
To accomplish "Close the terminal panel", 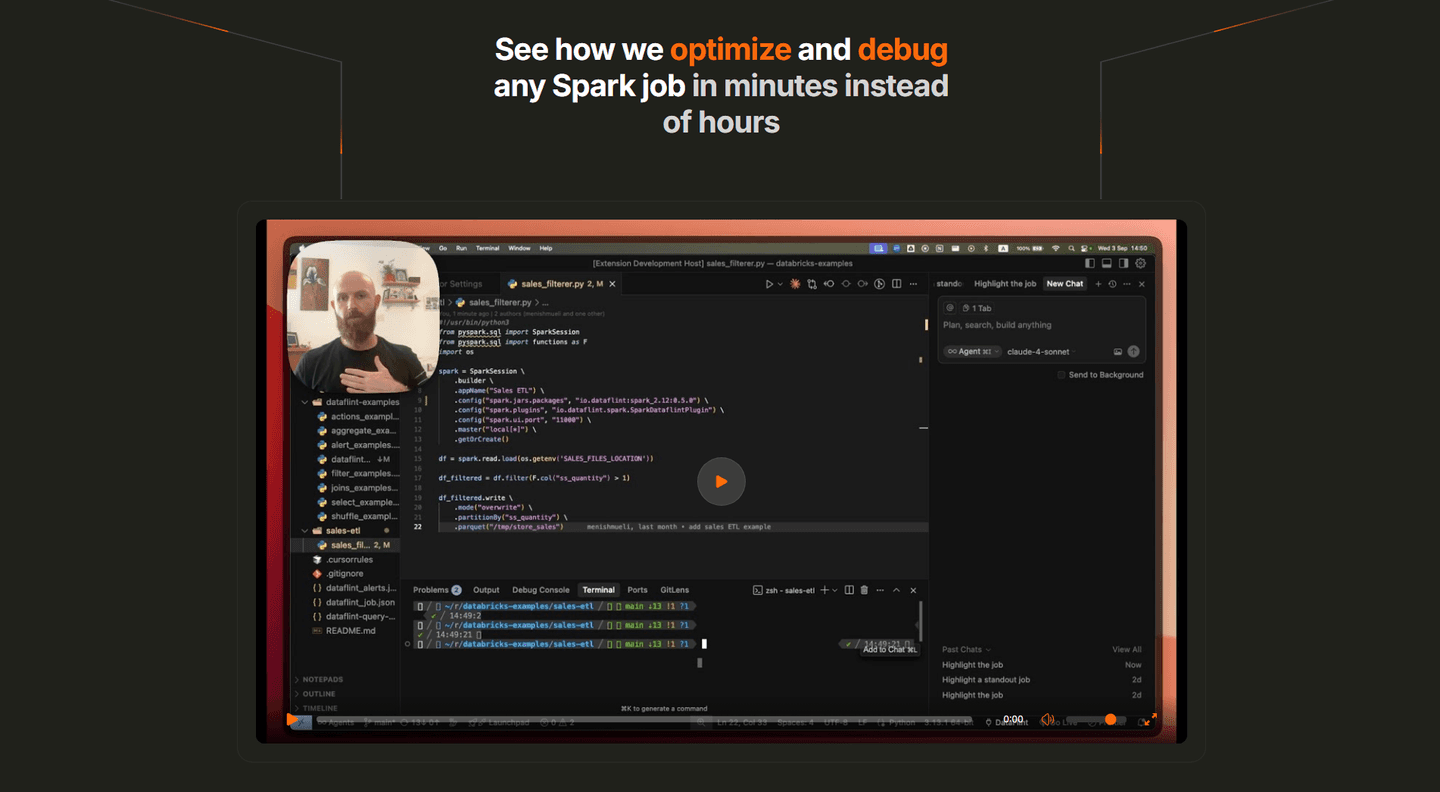I will click(911, 590).
